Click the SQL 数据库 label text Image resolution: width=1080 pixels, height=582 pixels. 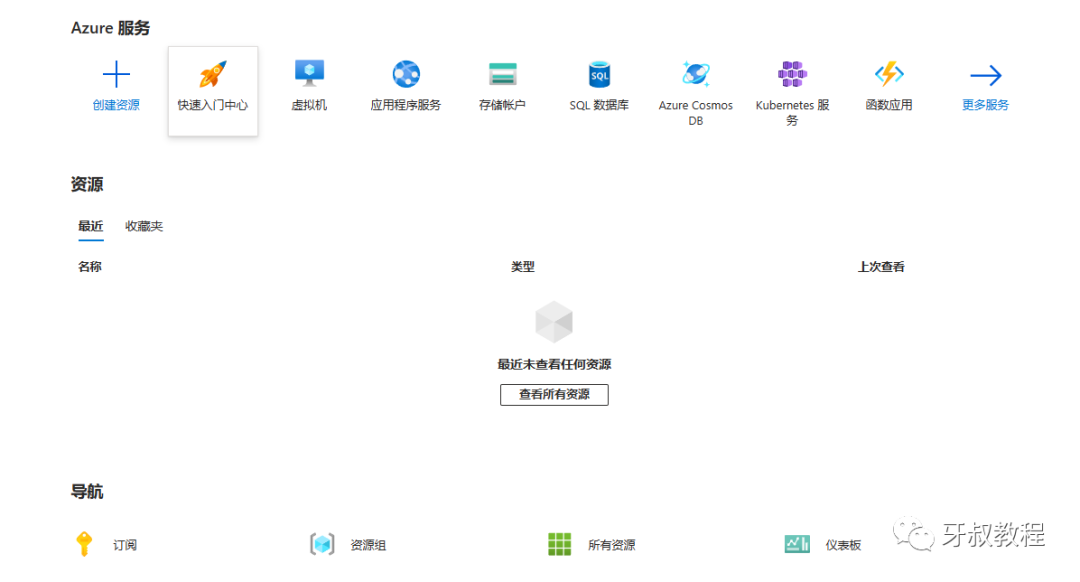click(599, 105)
